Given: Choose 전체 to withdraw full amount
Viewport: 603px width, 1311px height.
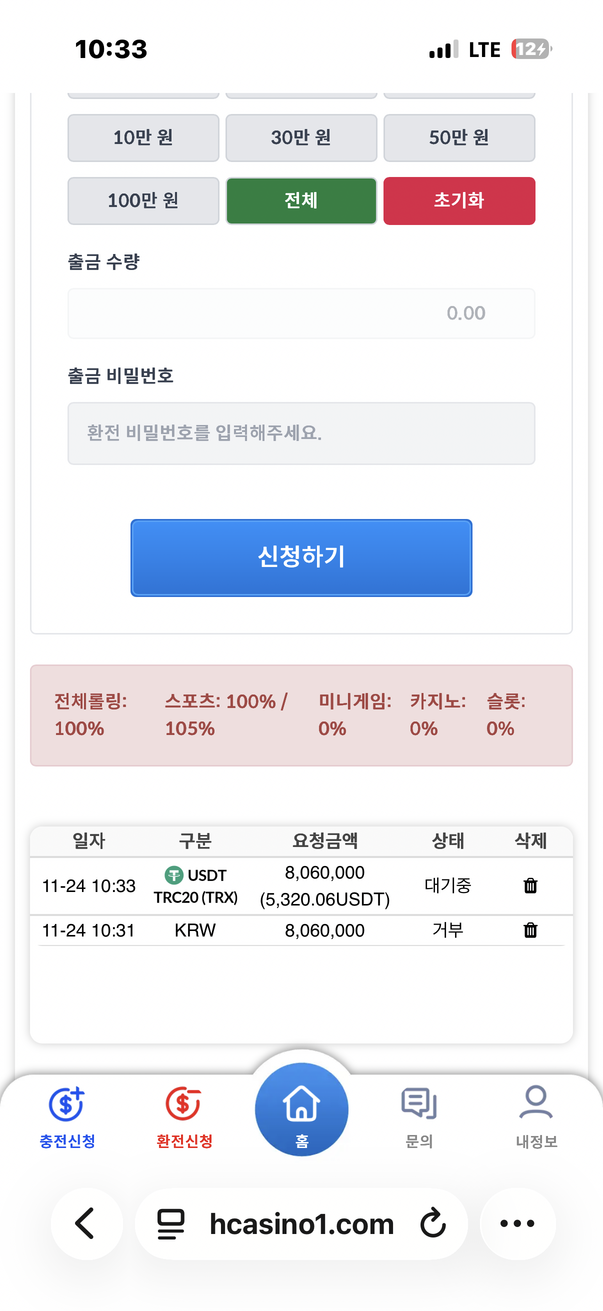Looking at the screenshot, I should pyautogui.click(x=301, y=201).
